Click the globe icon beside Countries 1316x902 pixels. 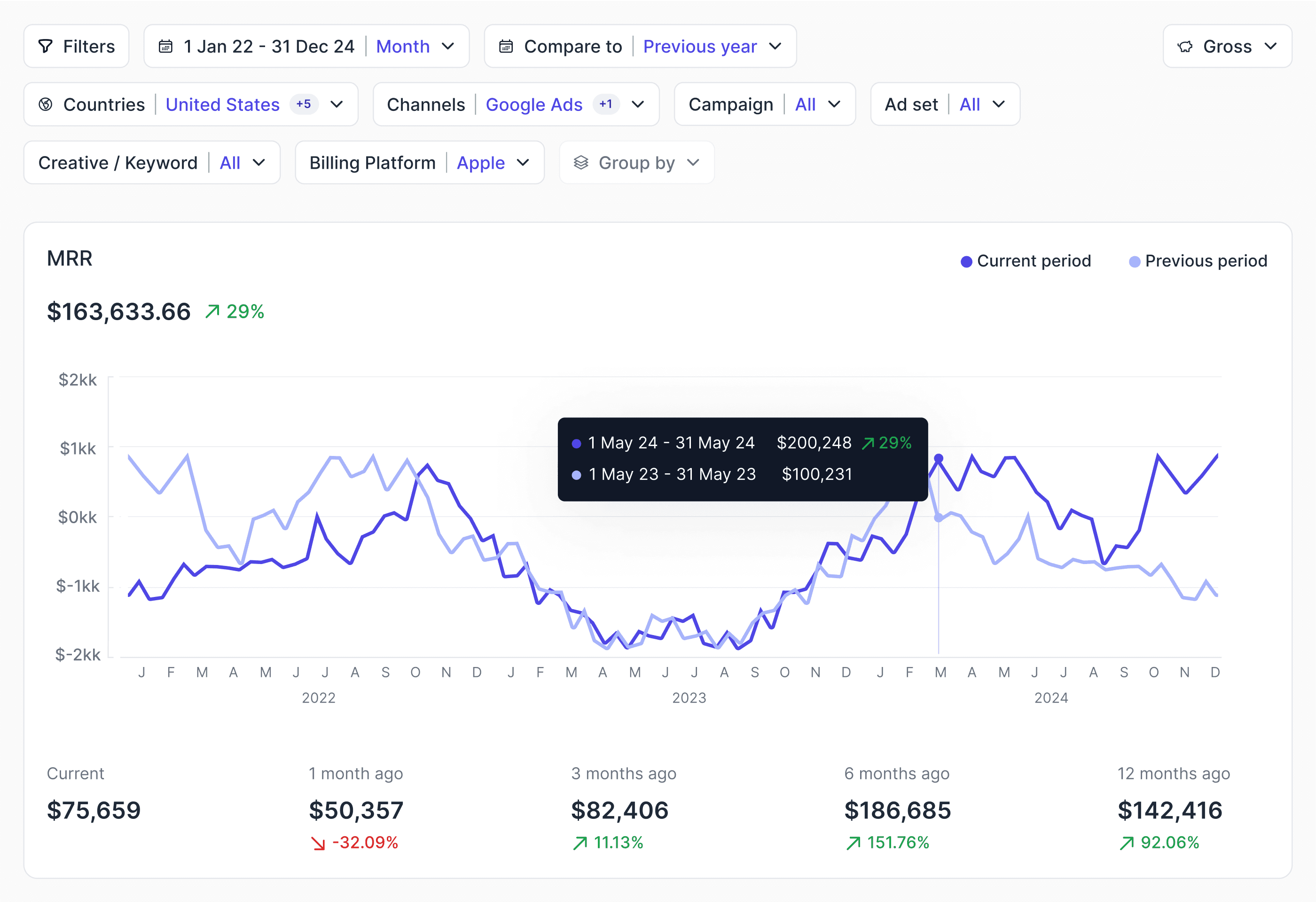click(x=46, y=104)
